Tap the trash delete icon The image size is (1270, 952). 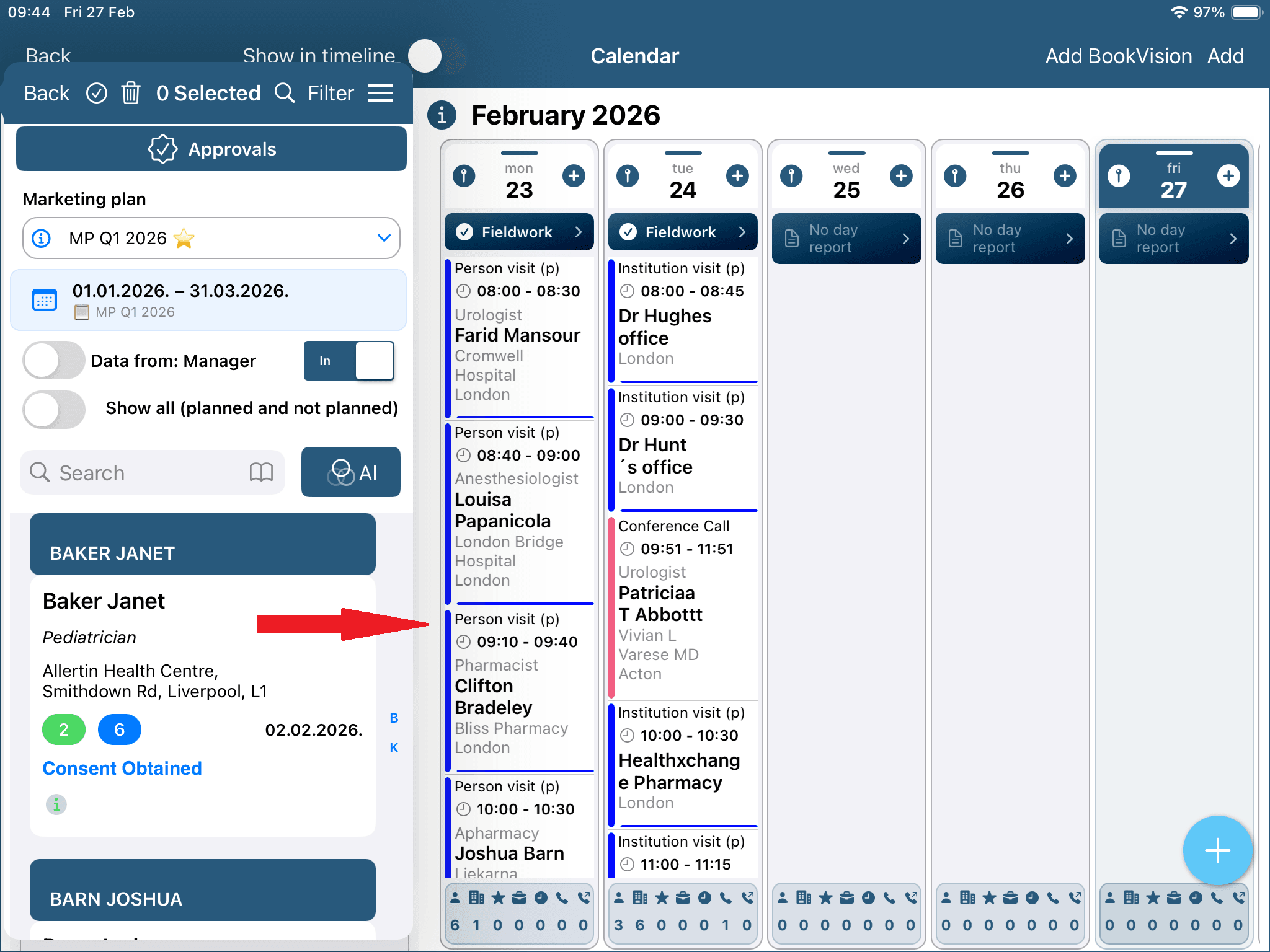131,93
